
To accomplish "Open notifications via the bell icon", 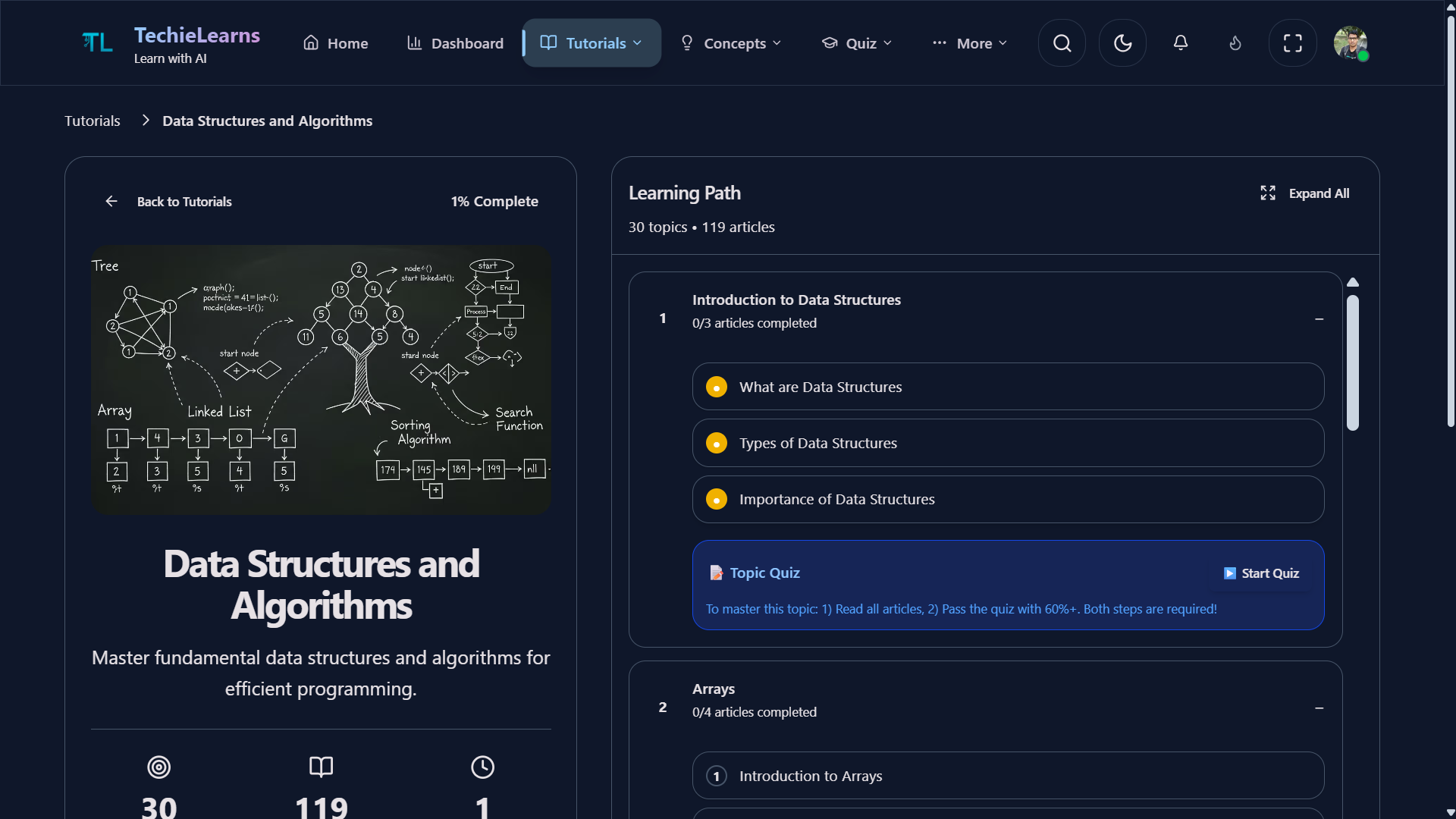I will 1180,43.
